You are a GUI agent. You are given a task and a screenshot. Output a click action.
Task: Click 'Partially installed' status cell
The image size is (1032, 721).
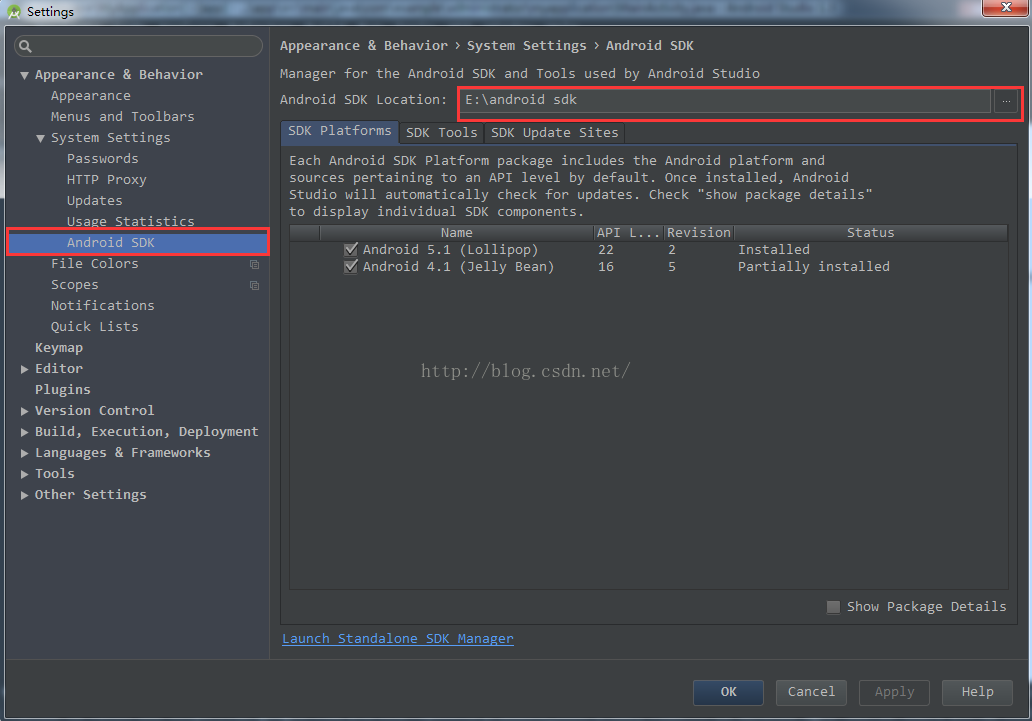[813, 267]
